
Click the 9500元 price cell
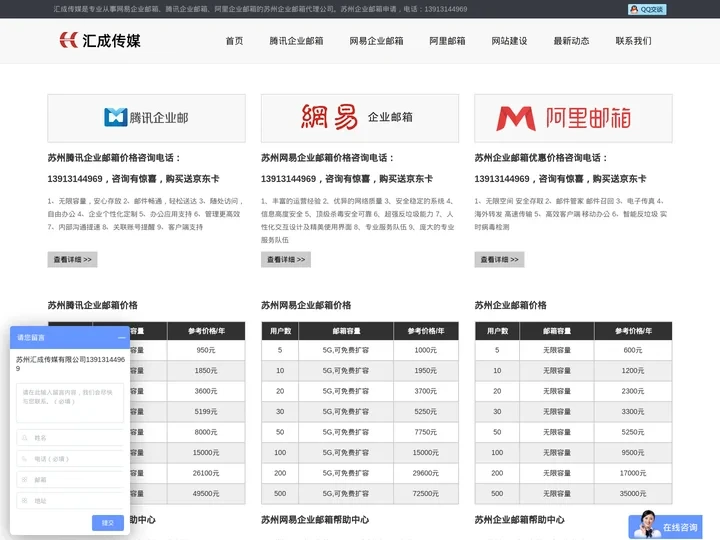point(633,452)
